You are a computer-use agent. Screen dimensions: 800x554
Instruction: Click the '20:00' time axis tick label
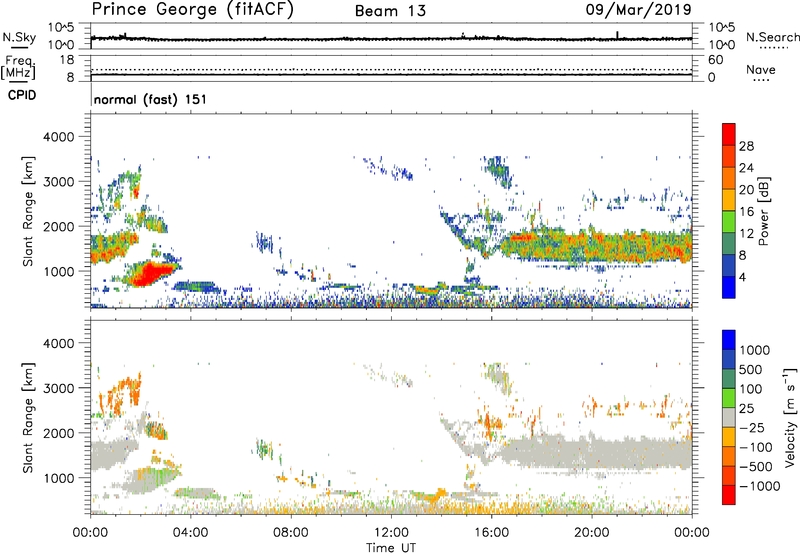pos(591,532)
